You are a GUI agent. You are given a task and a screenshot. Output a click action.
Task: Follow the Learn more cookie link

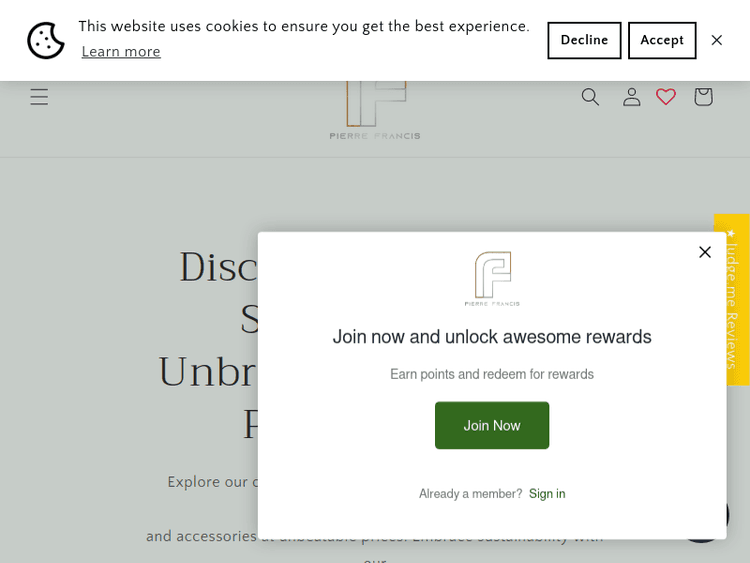[x=121, y=52]
